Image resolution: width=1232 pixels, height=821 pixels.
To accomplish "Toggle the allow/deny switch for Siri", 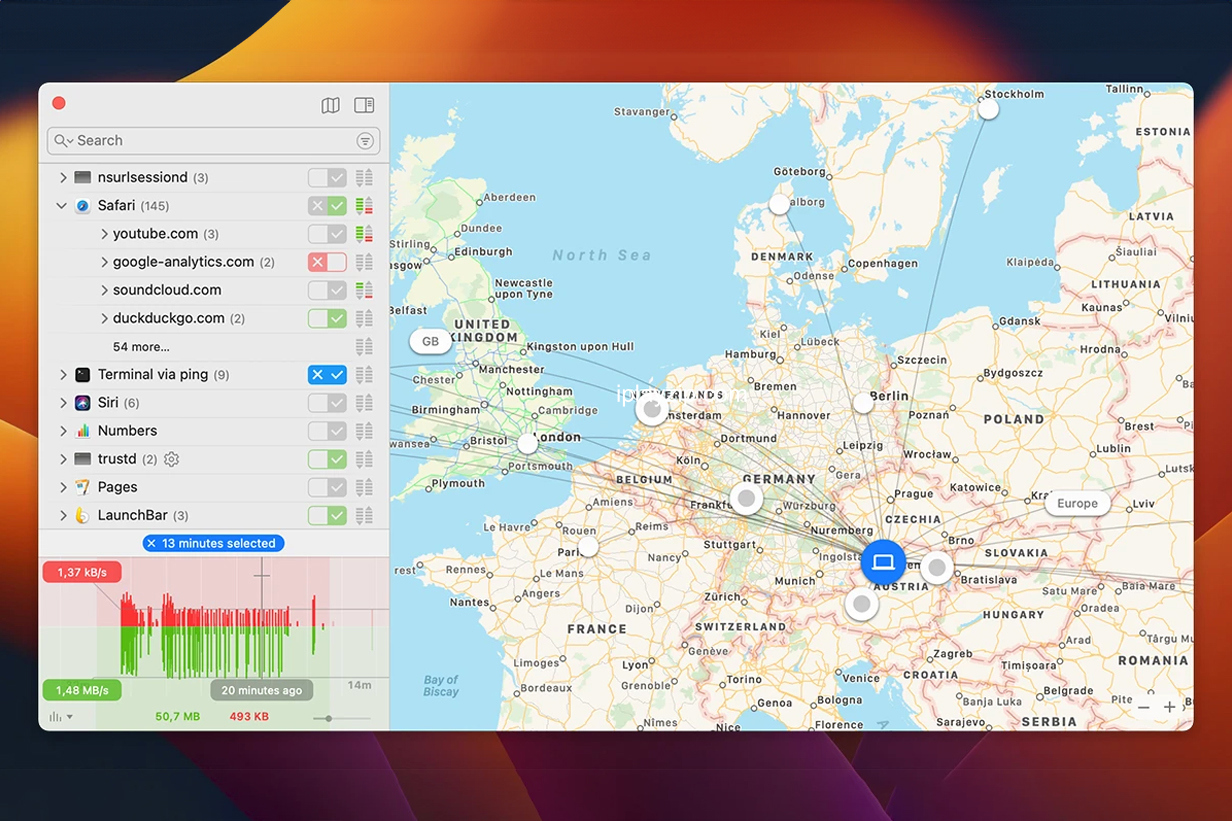I will [x=327, y=403].
